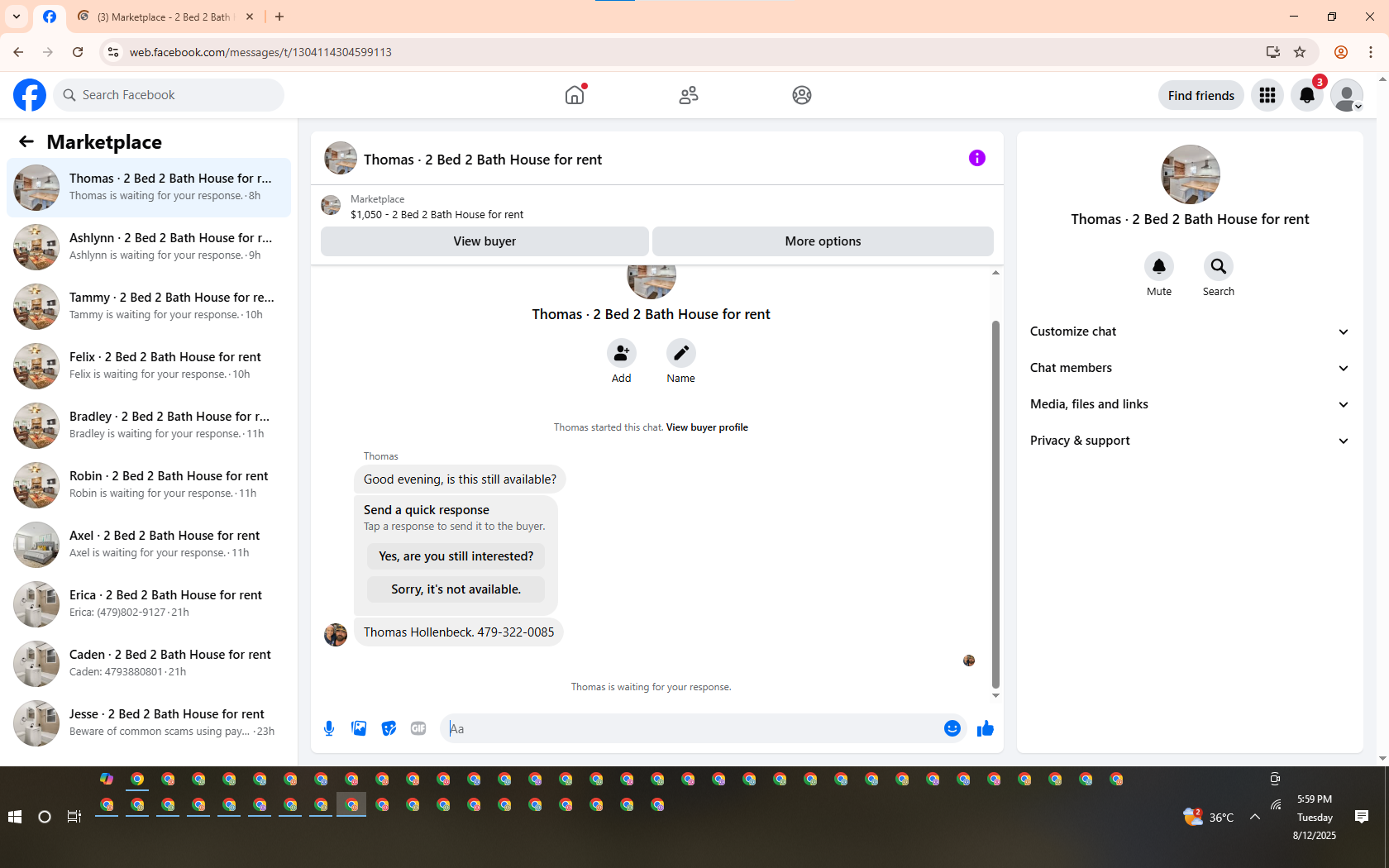The image size is (1389, 868).
Task: Send a thumbs-up like
Action: (986, 728)
